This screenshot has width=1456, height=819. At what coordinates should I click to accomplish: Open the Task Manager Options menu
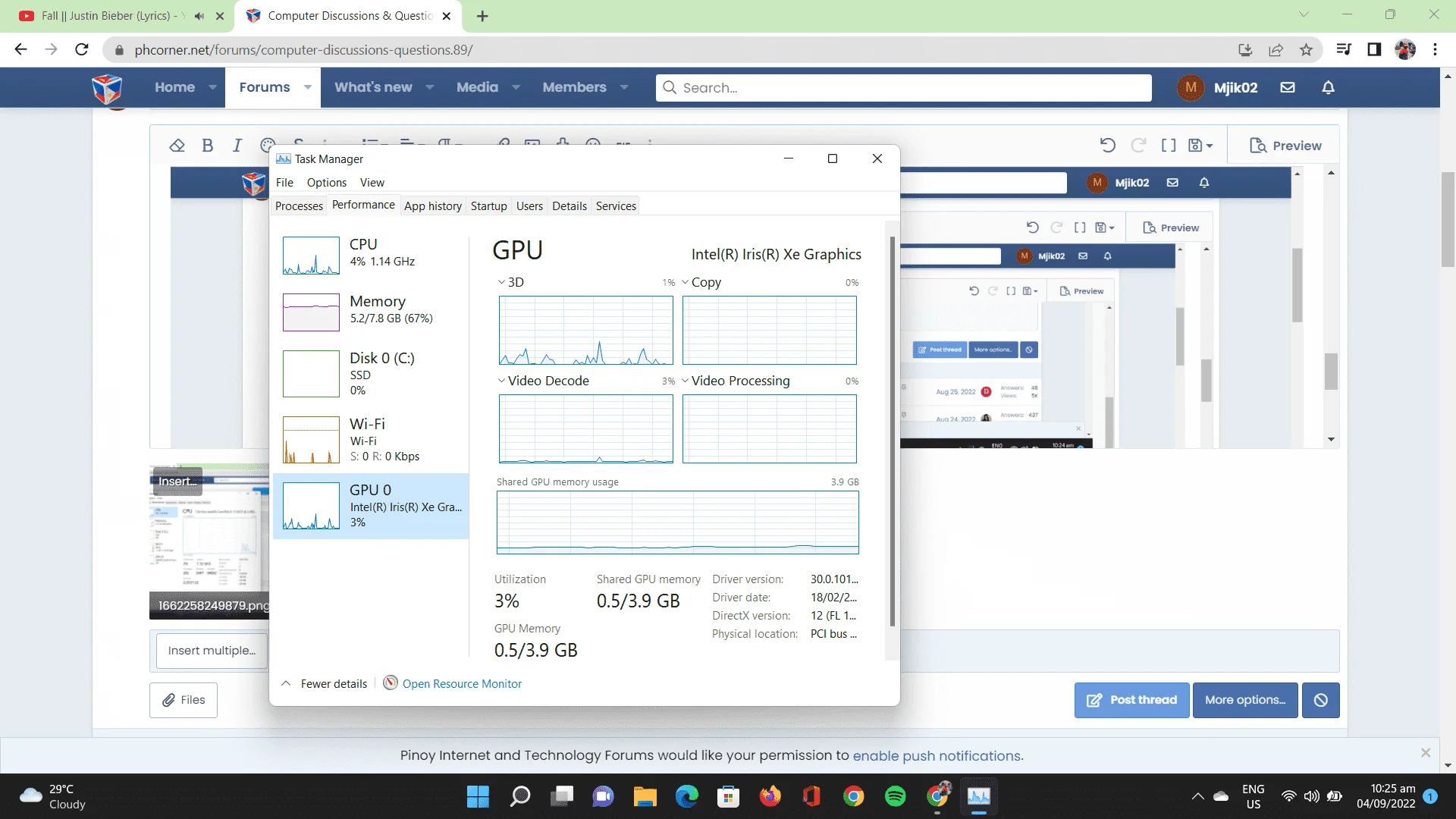[327, 183]
